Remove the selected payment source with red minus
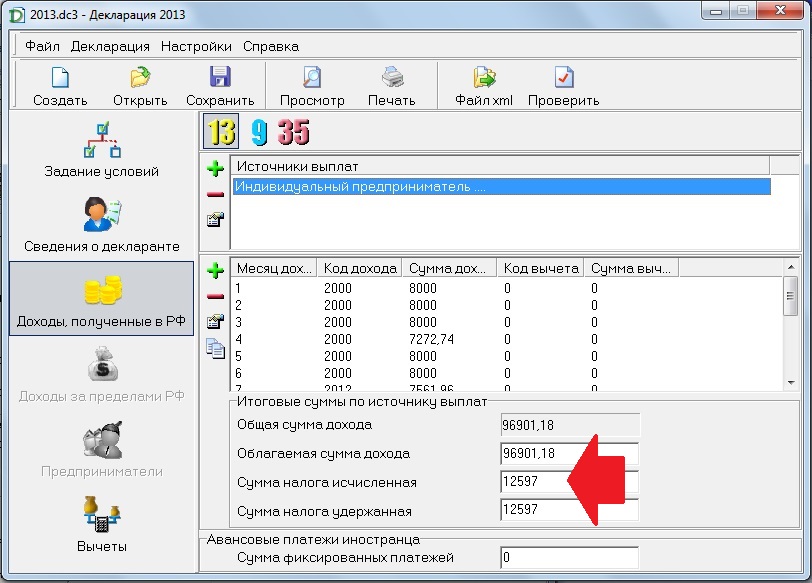 tap(215, 194)
